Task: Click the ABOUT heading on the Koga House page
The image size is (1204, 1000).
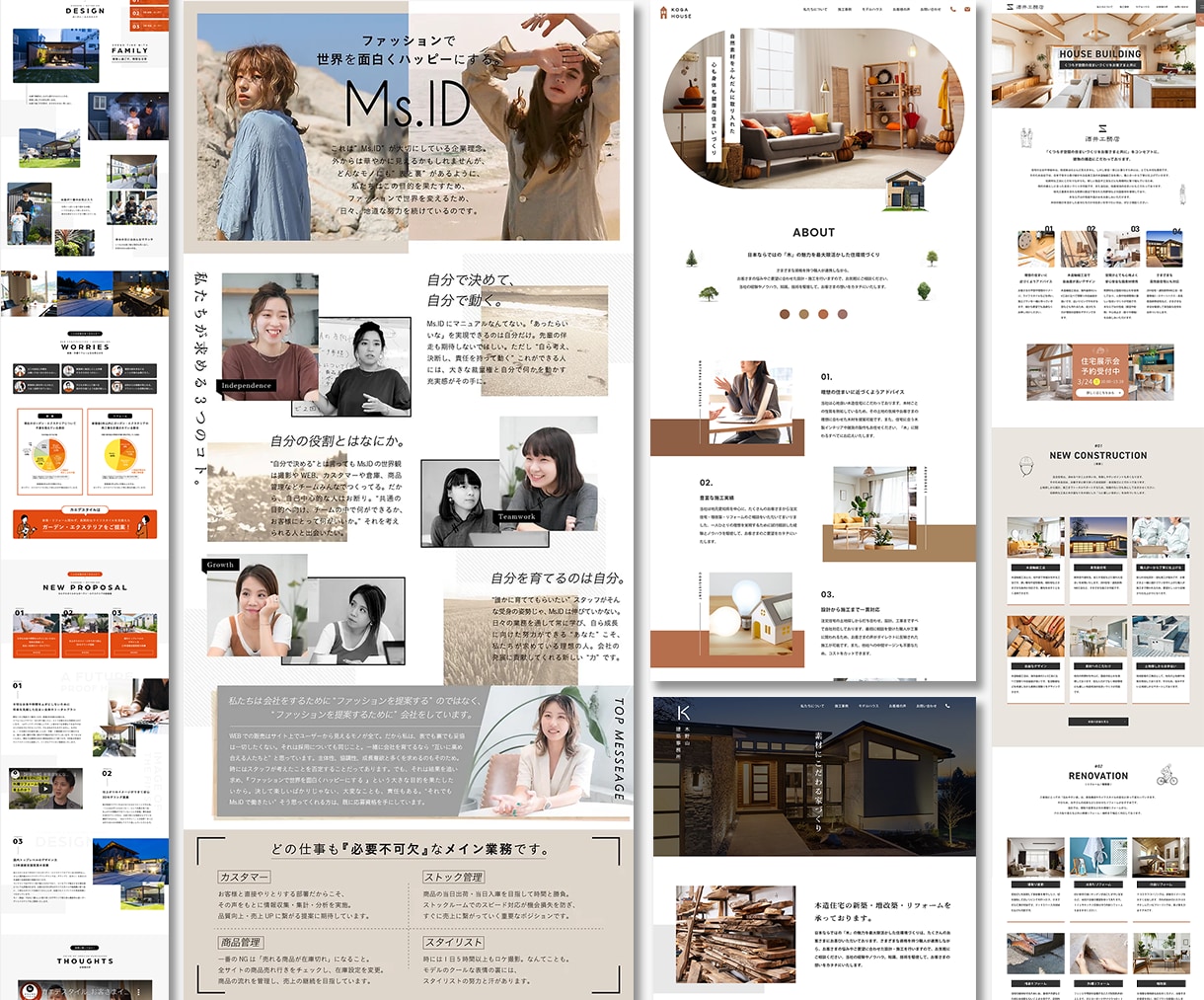Action: tap(813, 232)
